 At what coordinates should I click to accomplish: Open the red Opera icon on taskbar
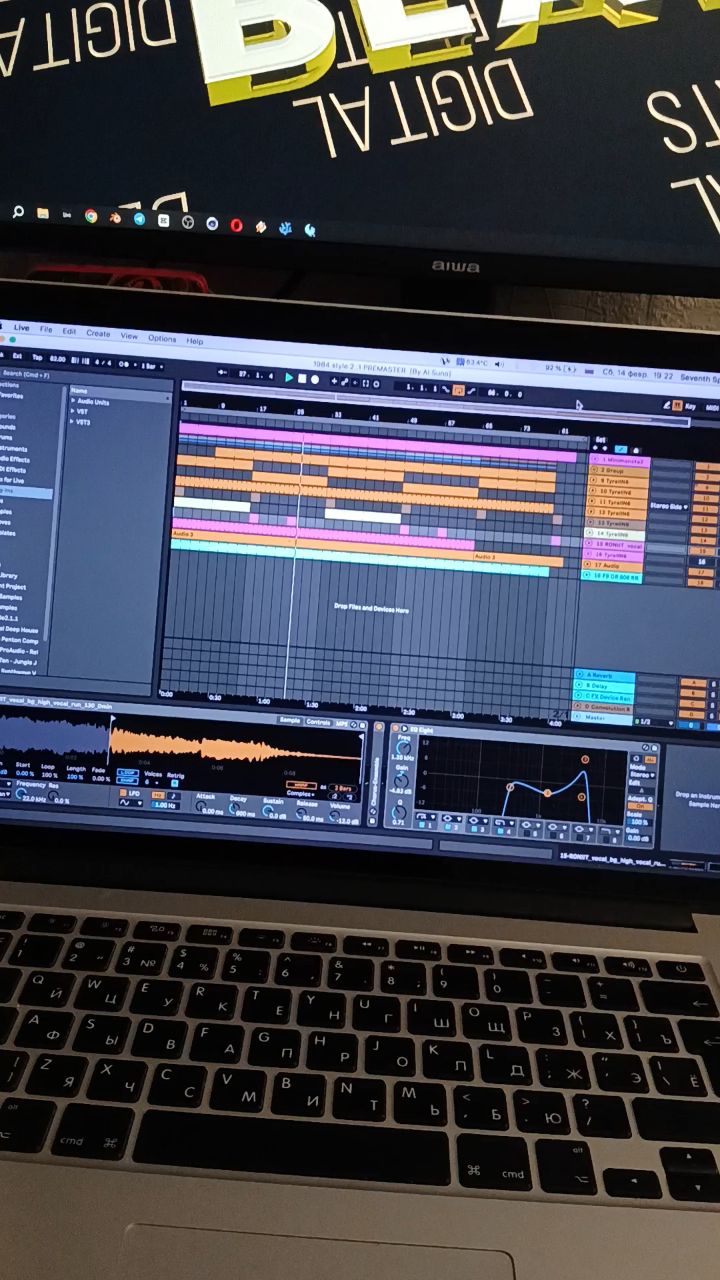click(236, 225)
